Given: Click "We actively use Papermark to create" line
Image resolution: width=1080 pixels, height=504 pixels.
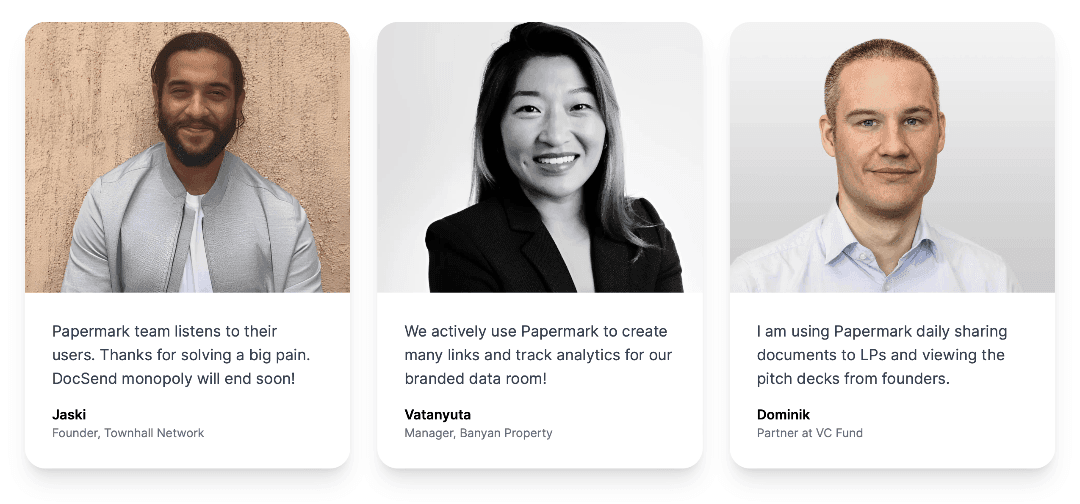Looking at the screenshot, I should (535, 331).
